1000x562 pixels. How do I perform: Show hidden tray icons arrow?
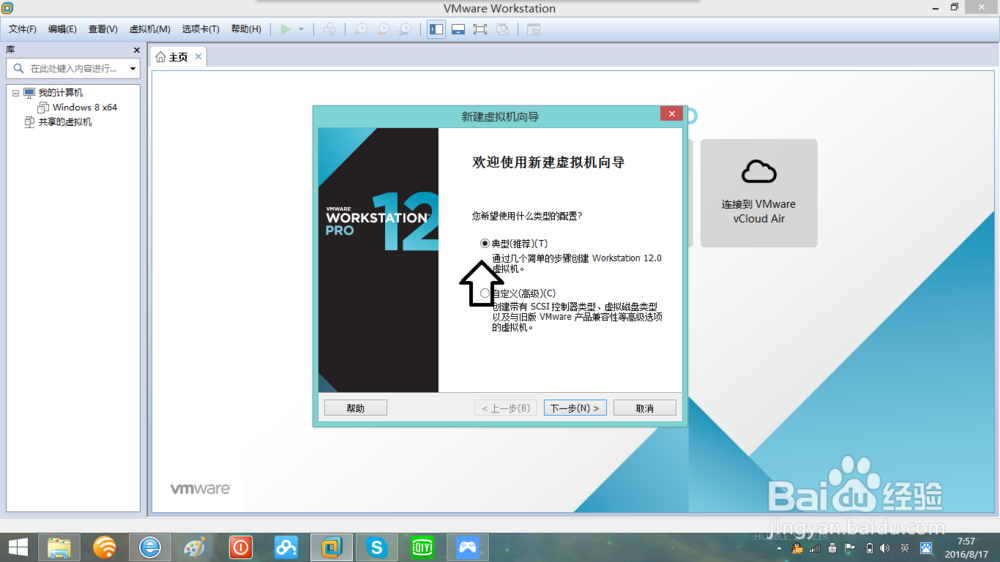click(779, 548)
